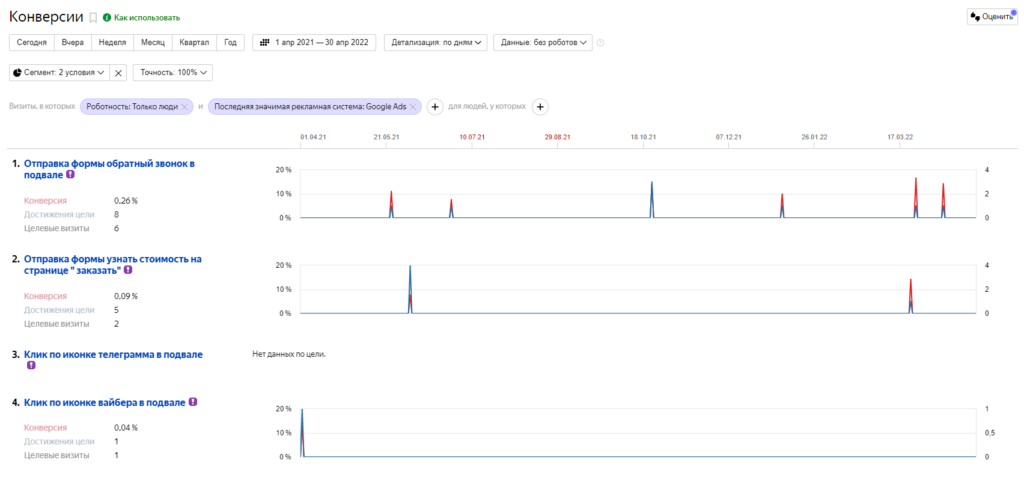1024x481 pixels.
Task: Click Целевые визиты value 6 of goal 1
Action: pyautogui.click(x=116, y=228)
